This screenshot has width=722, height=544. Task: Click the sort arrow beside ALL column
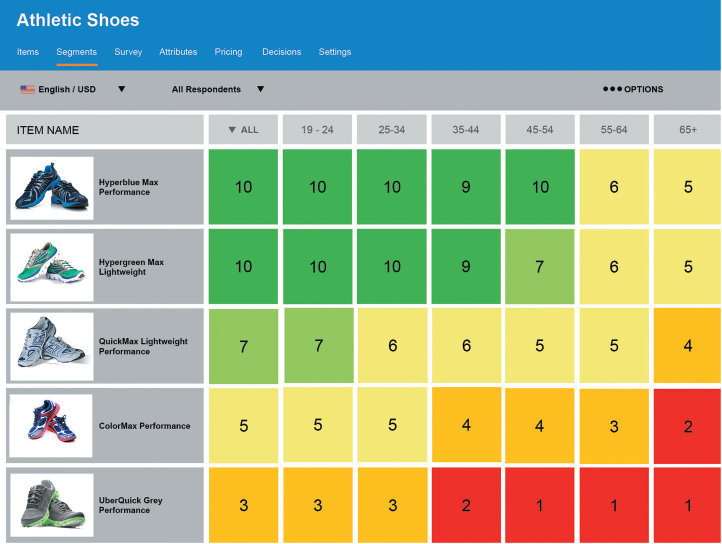(233, 130)
